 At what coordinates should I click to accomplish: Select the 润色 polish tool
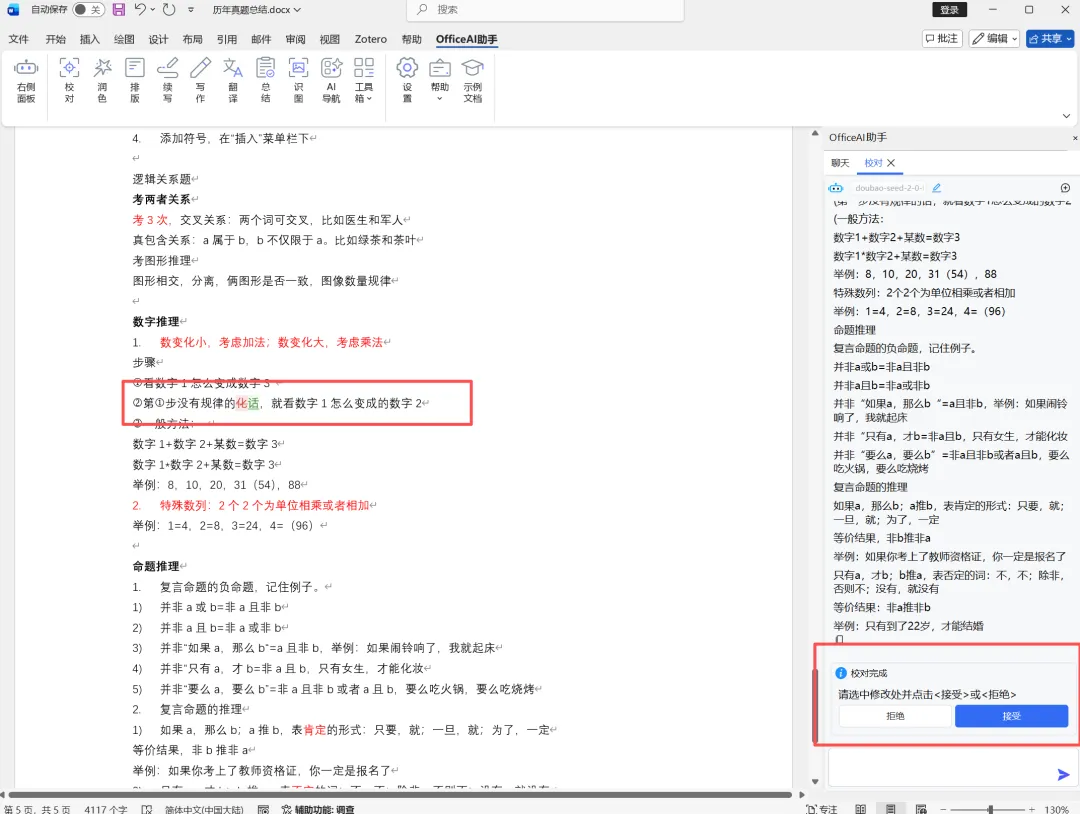(102, 80)
